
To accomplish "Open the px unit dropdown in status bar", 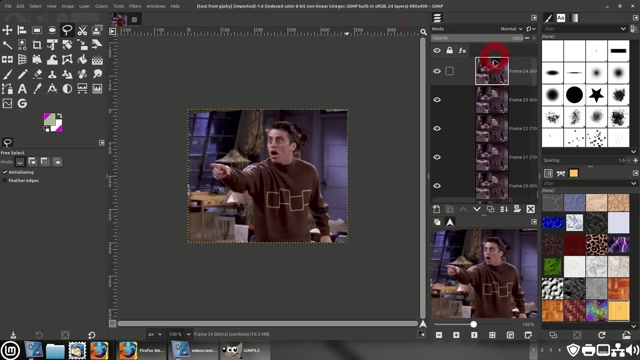I will pos(155,334).
